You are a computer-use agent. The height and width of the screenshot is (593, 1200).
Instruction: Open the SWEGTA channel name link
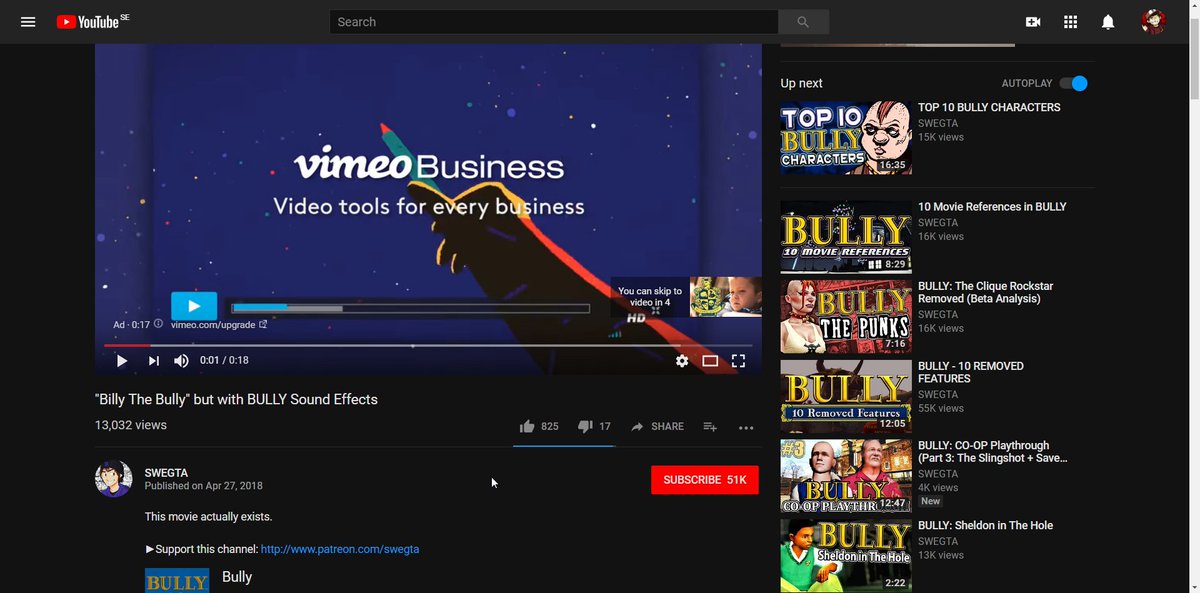[166, 473]
